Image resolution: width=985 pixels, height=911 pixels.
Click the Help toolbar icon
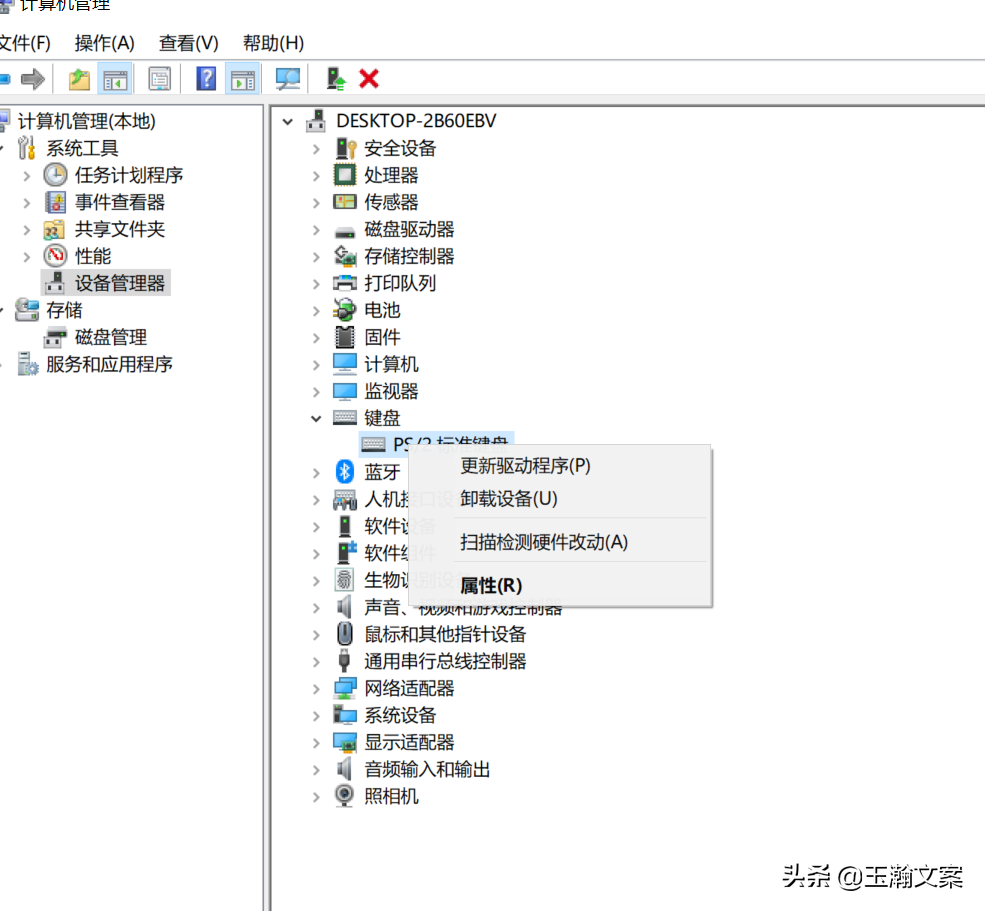(x=205, y=78)
